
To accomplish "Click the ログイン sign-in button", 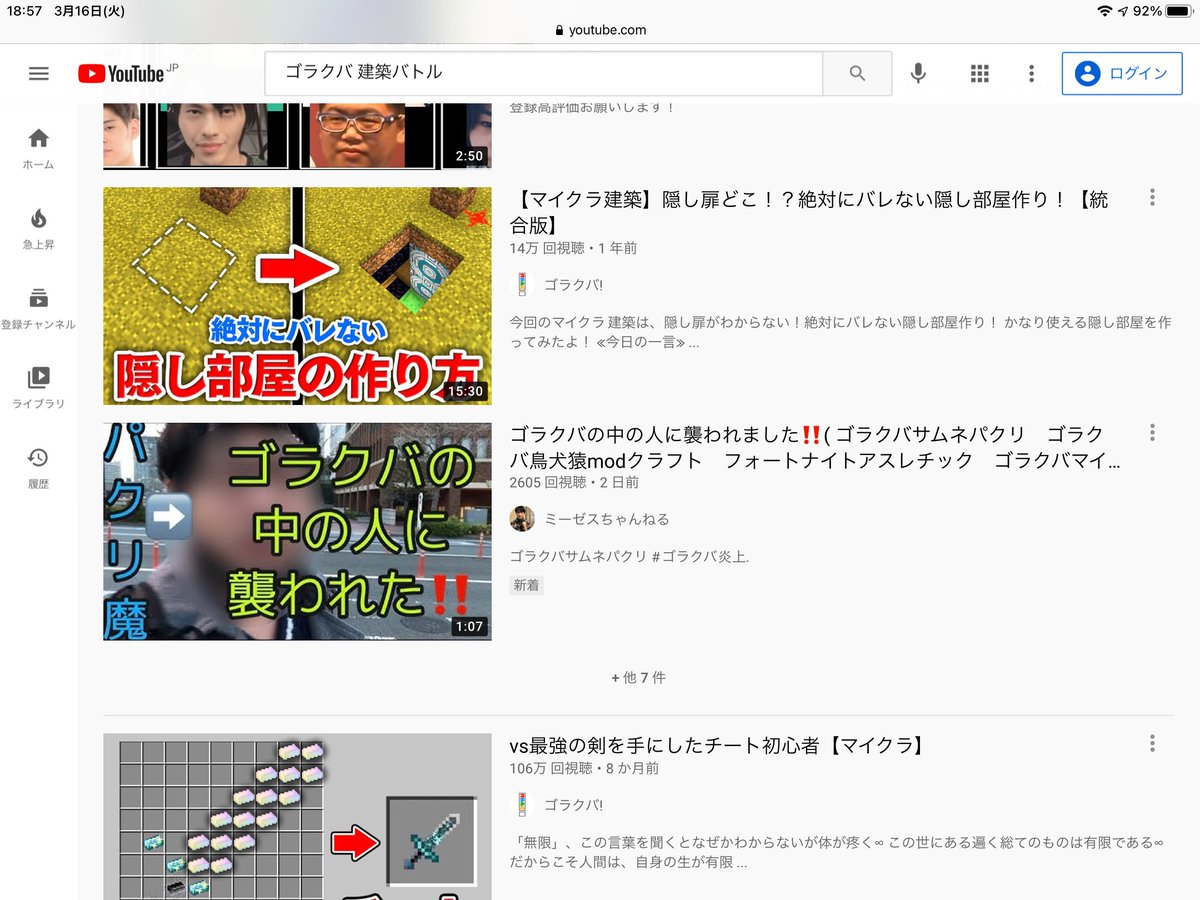I will tap(1122, 73).
